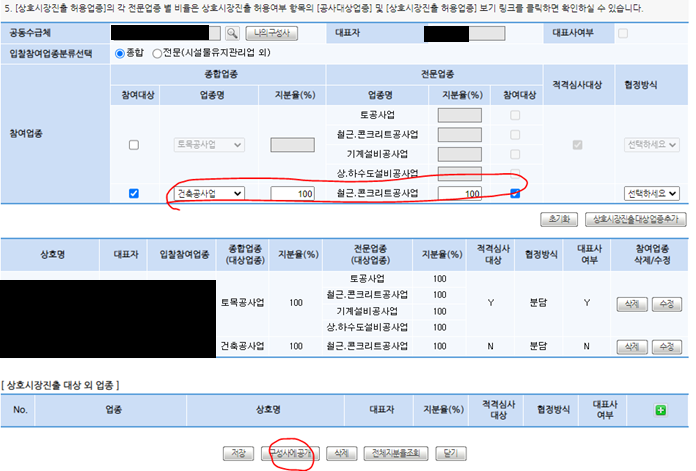Open the 협정방식 선택하세요 dropdown in 건축공사업 row
696x471 pixels.
pyautogui.click(x=652, y=194)
